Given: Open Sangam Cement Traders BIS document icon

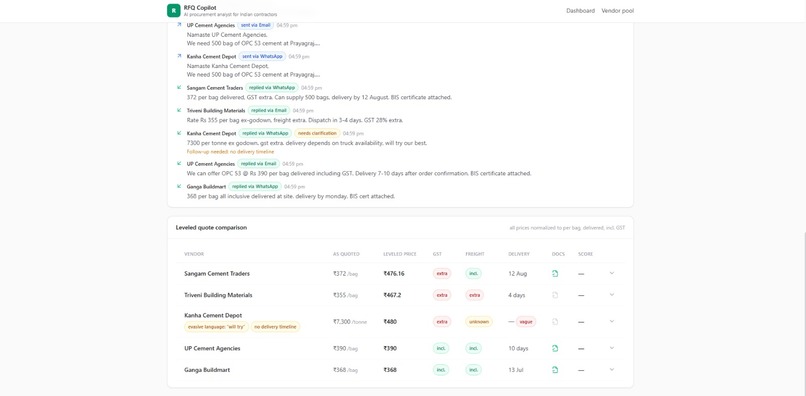Looking at the screenshot, I should [555, 274].
